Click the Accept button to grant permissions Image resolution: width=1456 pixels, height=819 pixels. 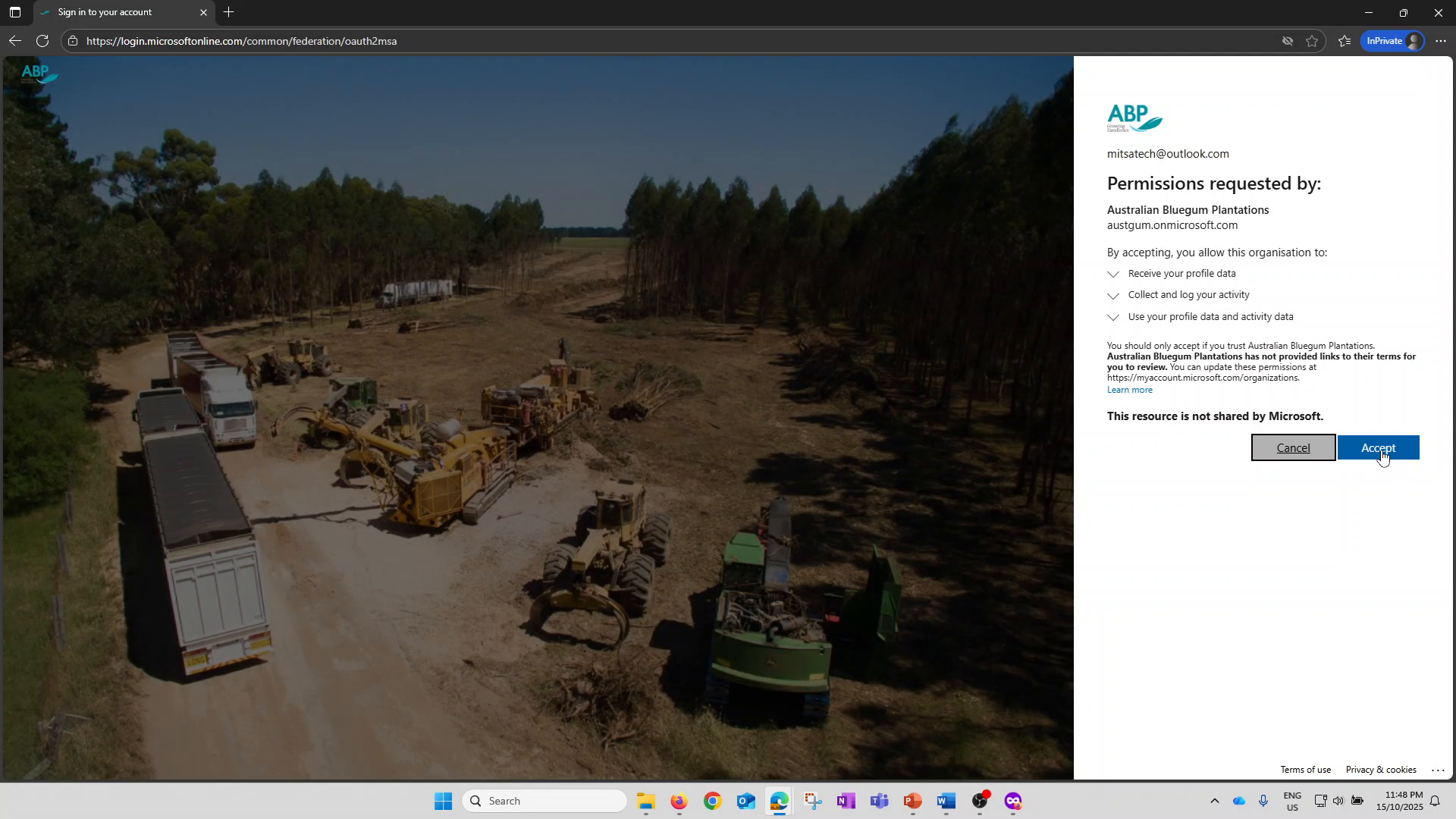click(1379, 447)
